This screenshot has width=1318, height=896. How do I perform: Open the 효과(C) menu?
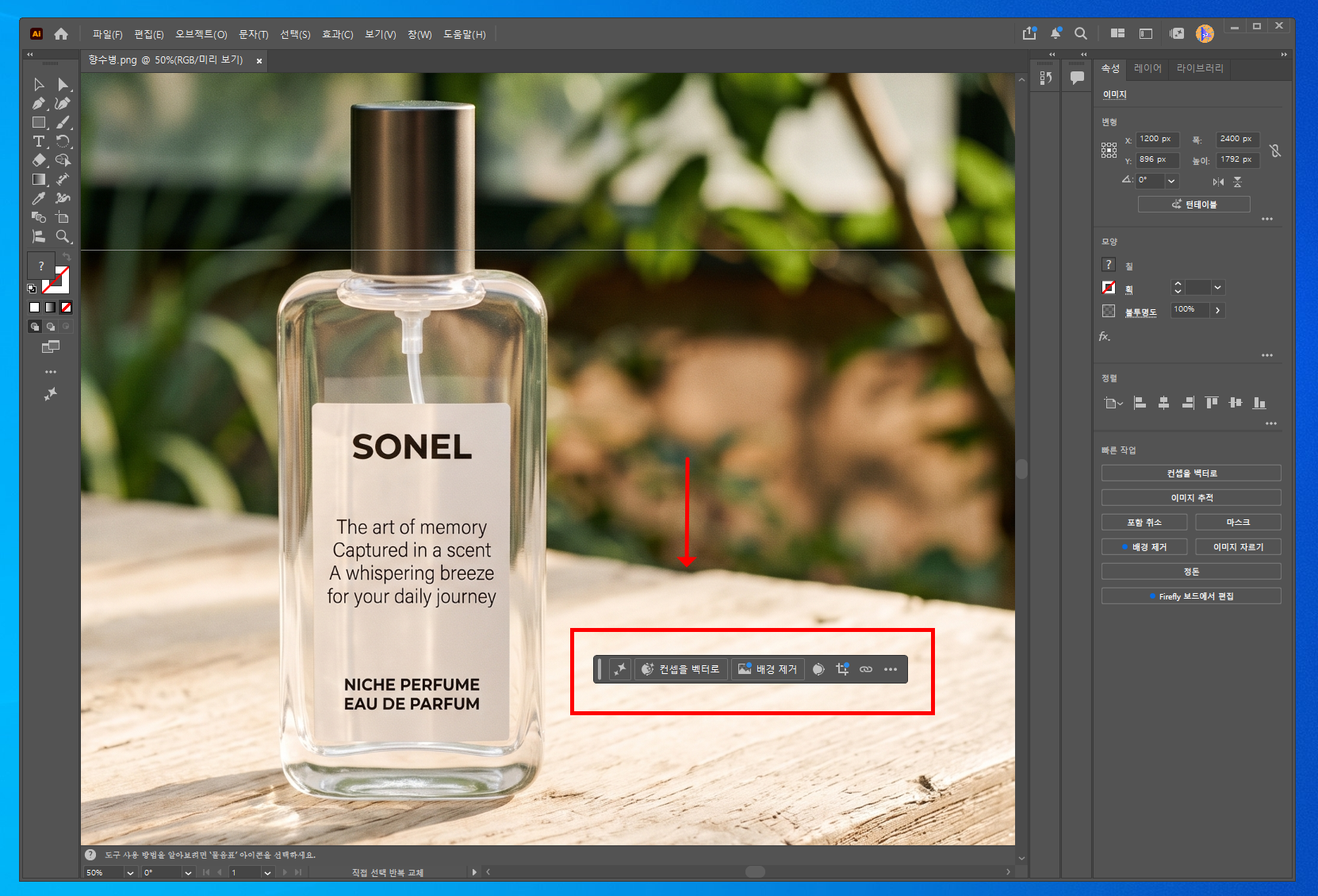337,34
